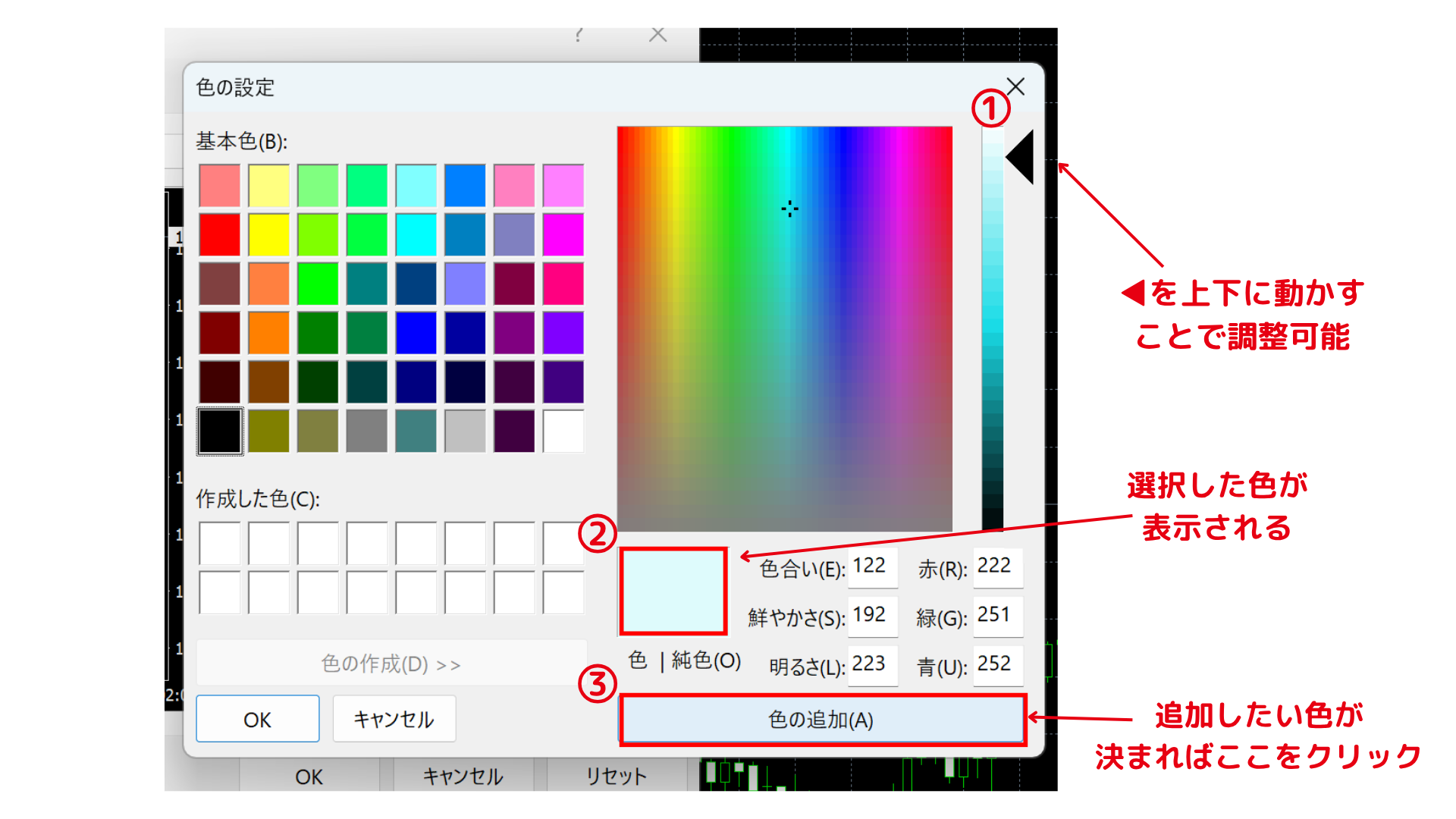
Task: Select the magenta basic color swatch
Action: (x=563, y=236)
